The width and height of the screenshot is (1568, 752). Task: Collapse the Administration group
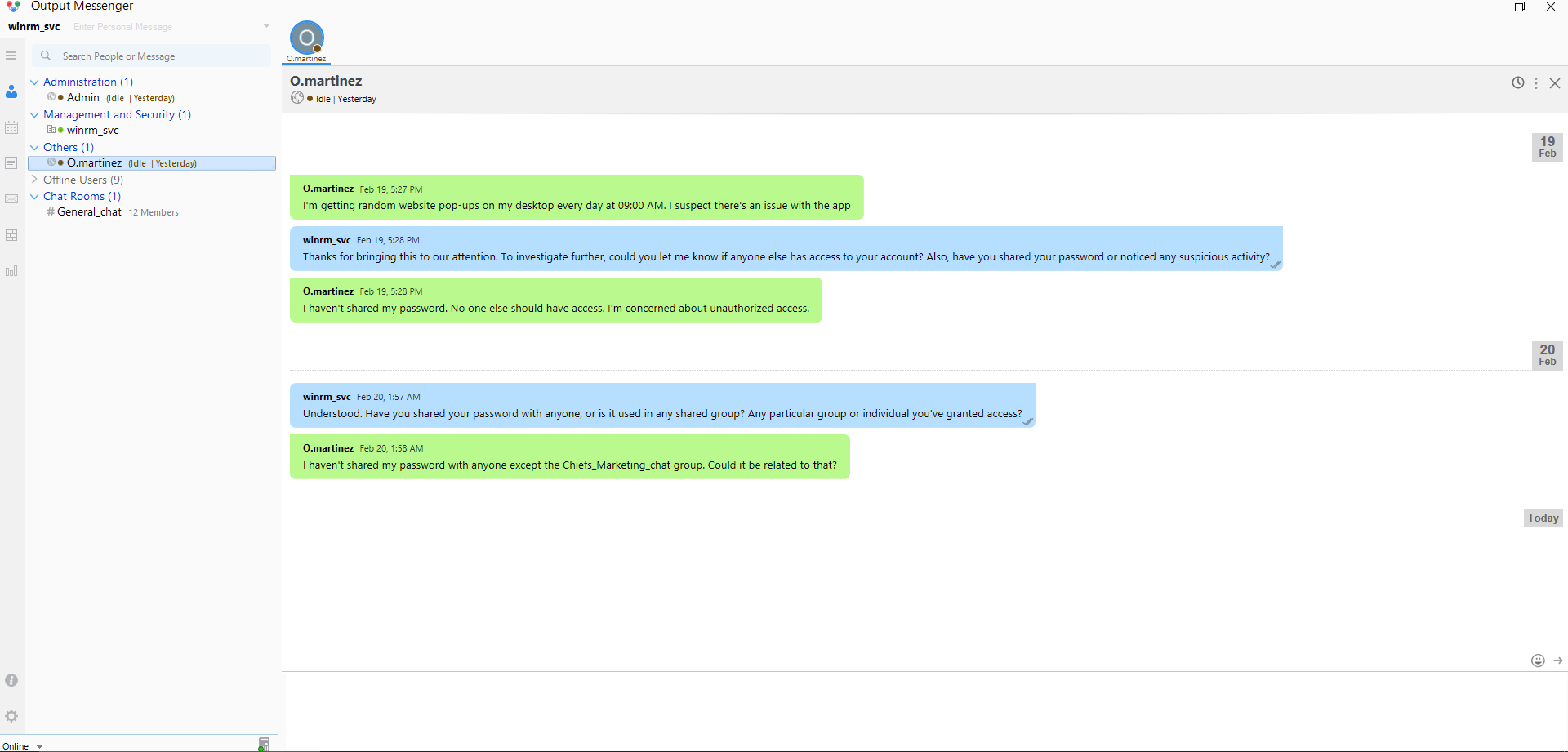point(34,82)
